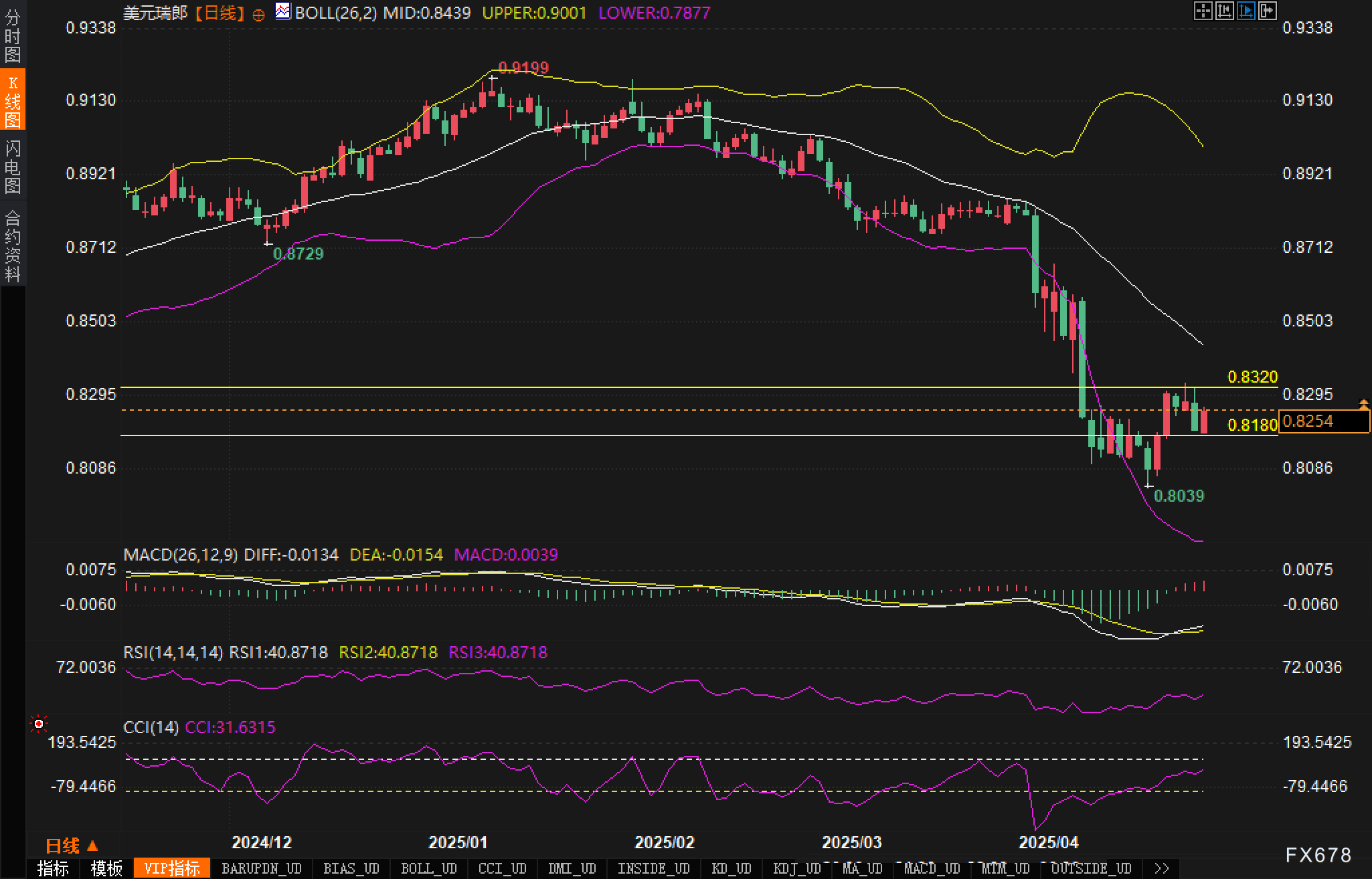The height and width of the screenshot is (879, 1372).
Task: Click the crosshair cursor icon at top right
Action: pyautogui.click(x=1203, y=11)
